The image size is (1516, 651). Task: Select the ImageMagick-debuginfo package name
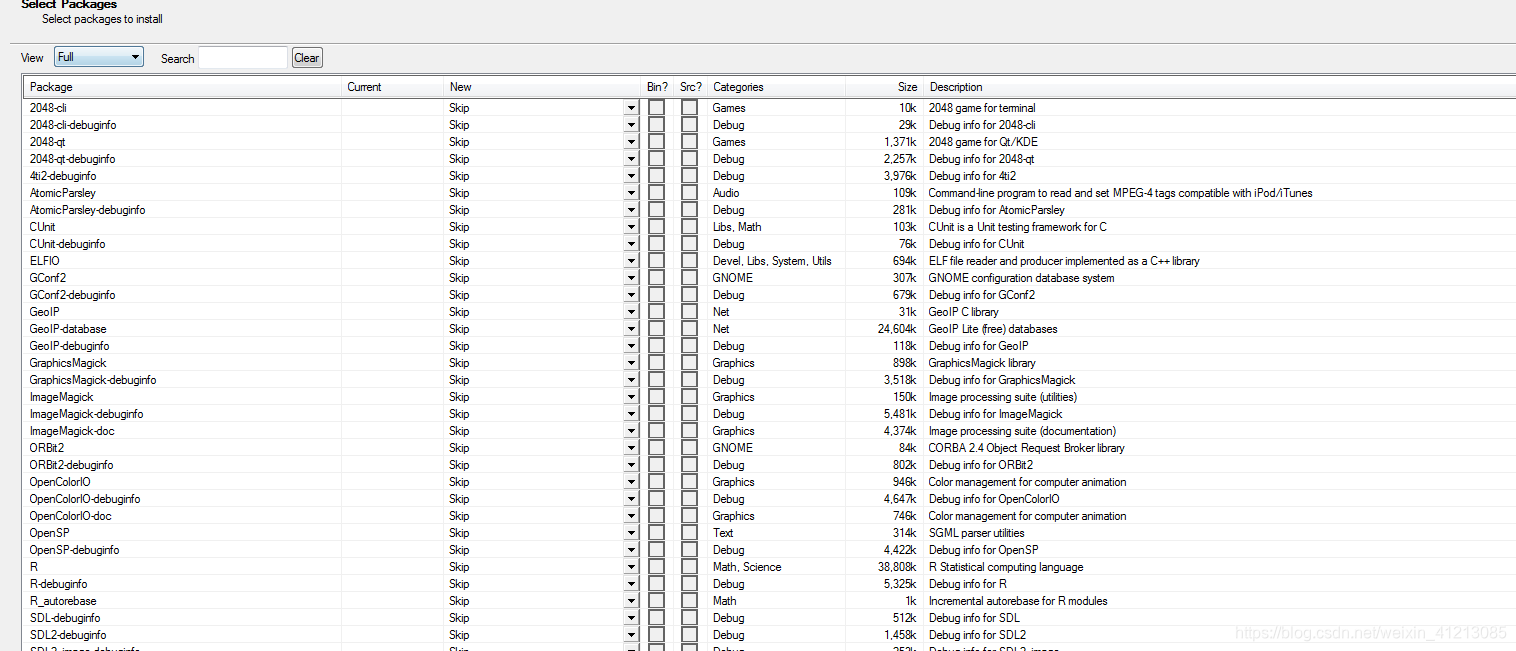point(86,414)
